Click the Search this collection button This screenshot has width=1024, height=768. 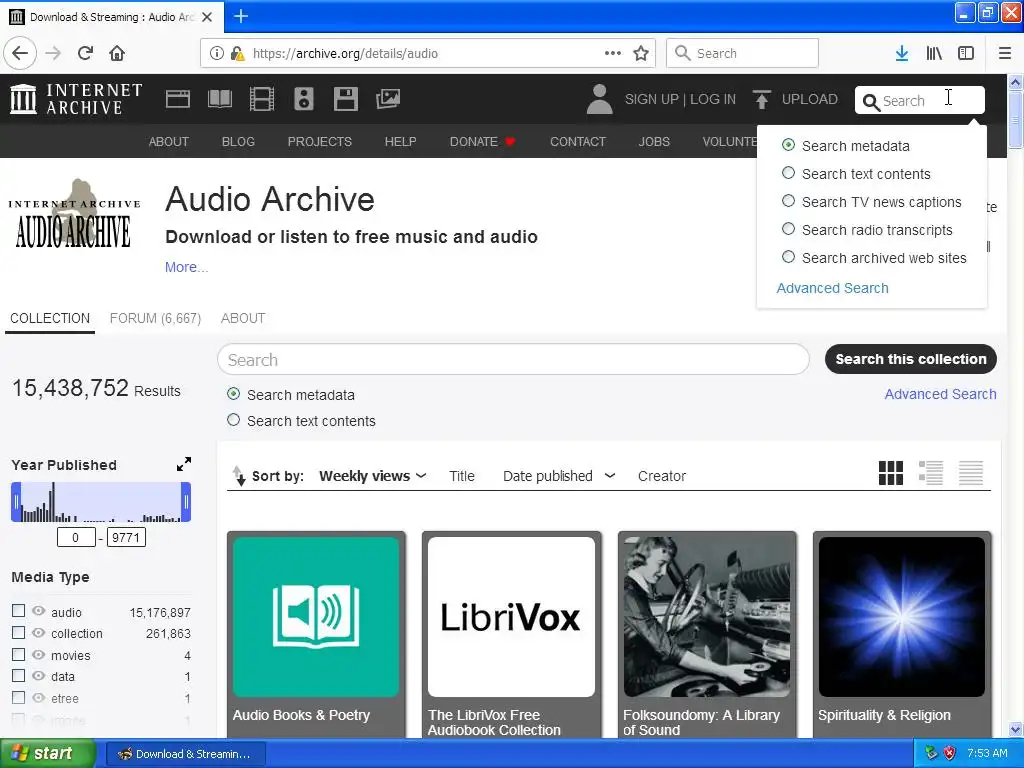(x=910, y=359)
